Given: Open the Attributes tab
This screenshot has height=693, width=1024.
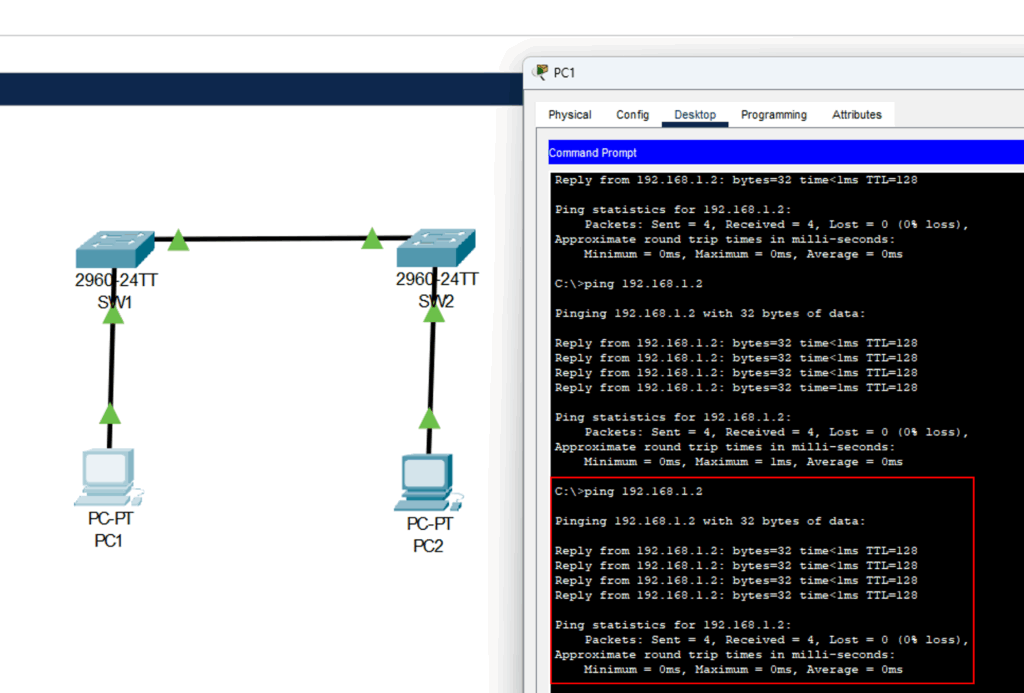Looking at the screenshot, I should 857,115.
